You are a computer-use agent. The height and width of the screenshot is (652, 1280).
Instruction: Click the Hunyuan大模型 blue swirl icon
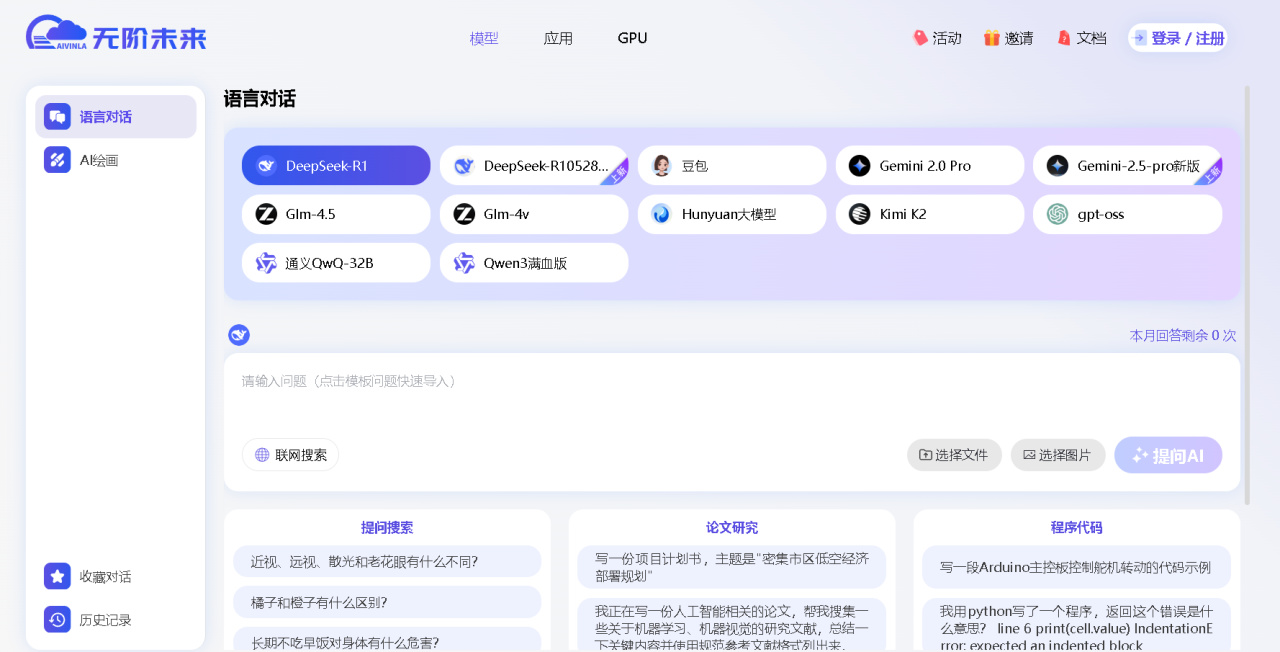[661, 214]
